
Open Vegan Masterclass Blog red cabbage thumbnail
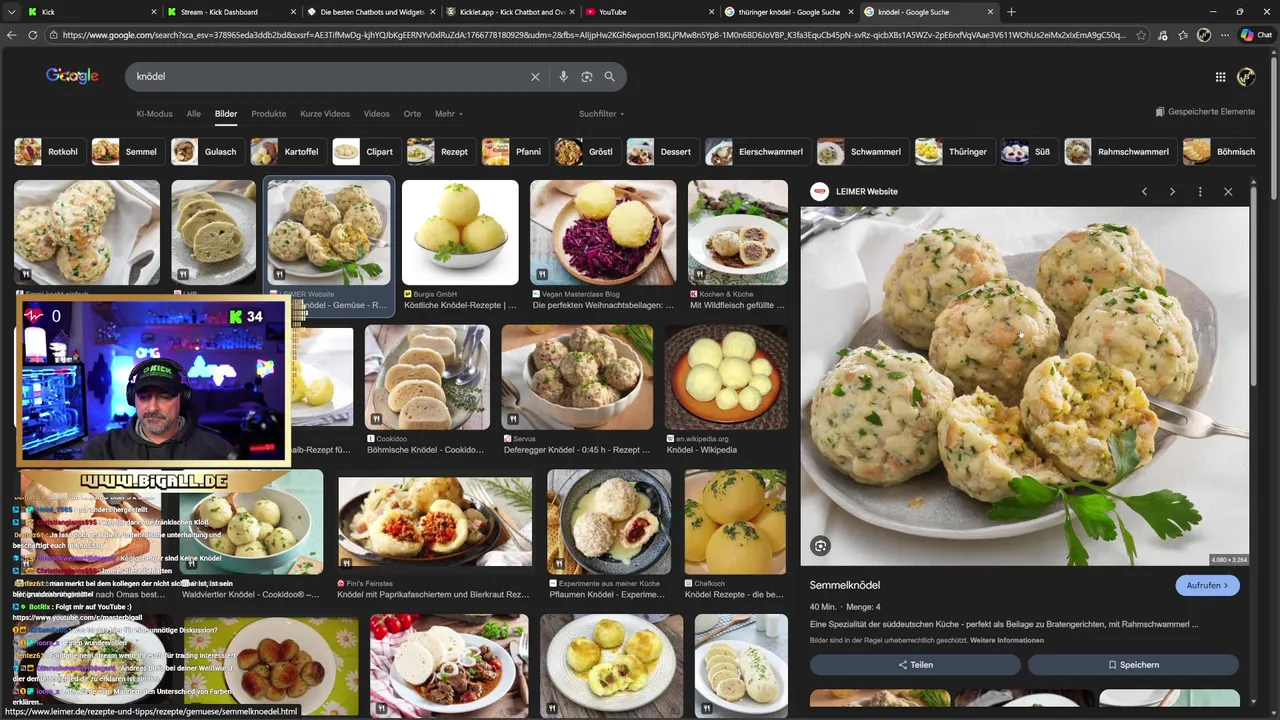point(603,232)
